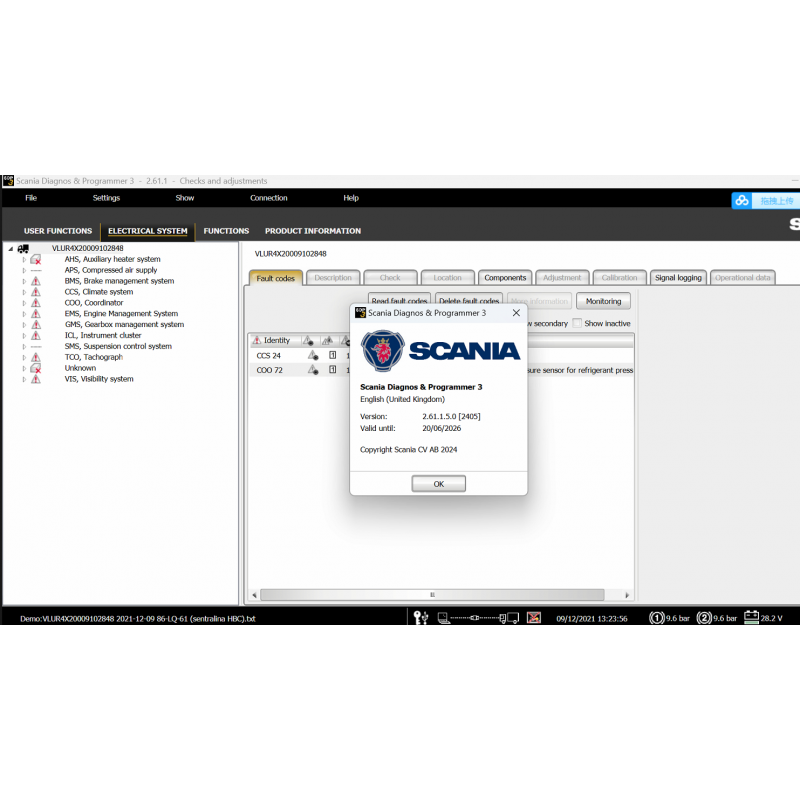
Task: Expand the TCO Tachograph tree entry
Action: point(23,357)
